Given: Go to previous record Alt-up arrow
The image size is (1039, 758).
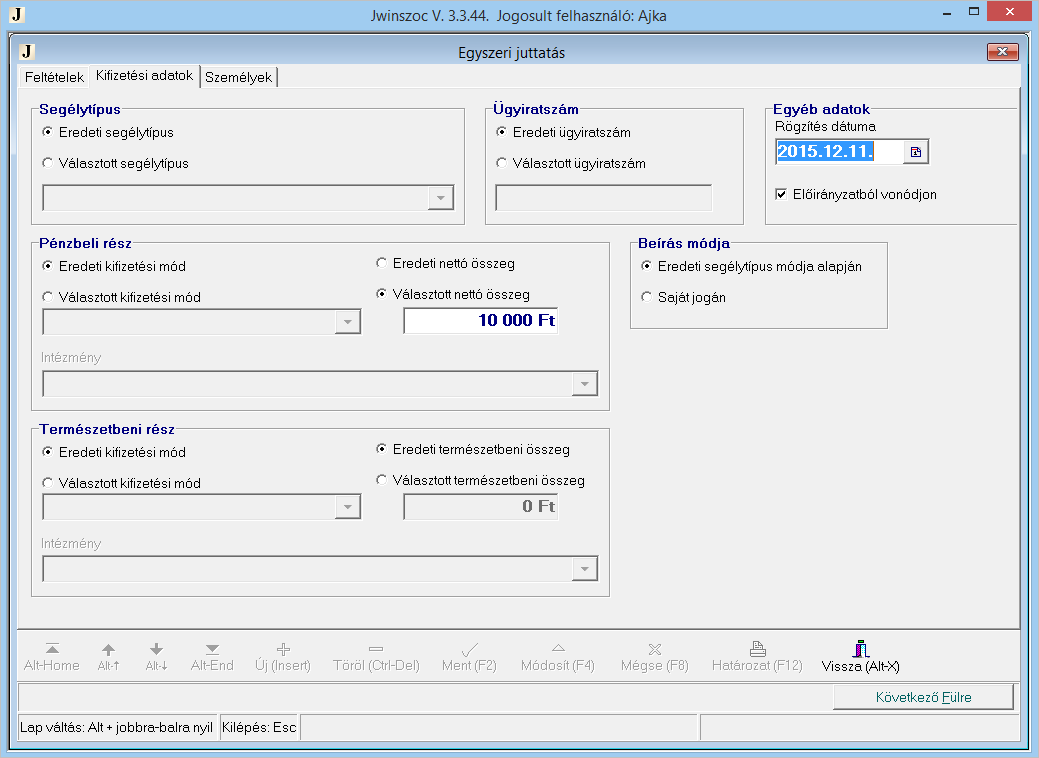Looking at the screenshot, I should point(108,657).
